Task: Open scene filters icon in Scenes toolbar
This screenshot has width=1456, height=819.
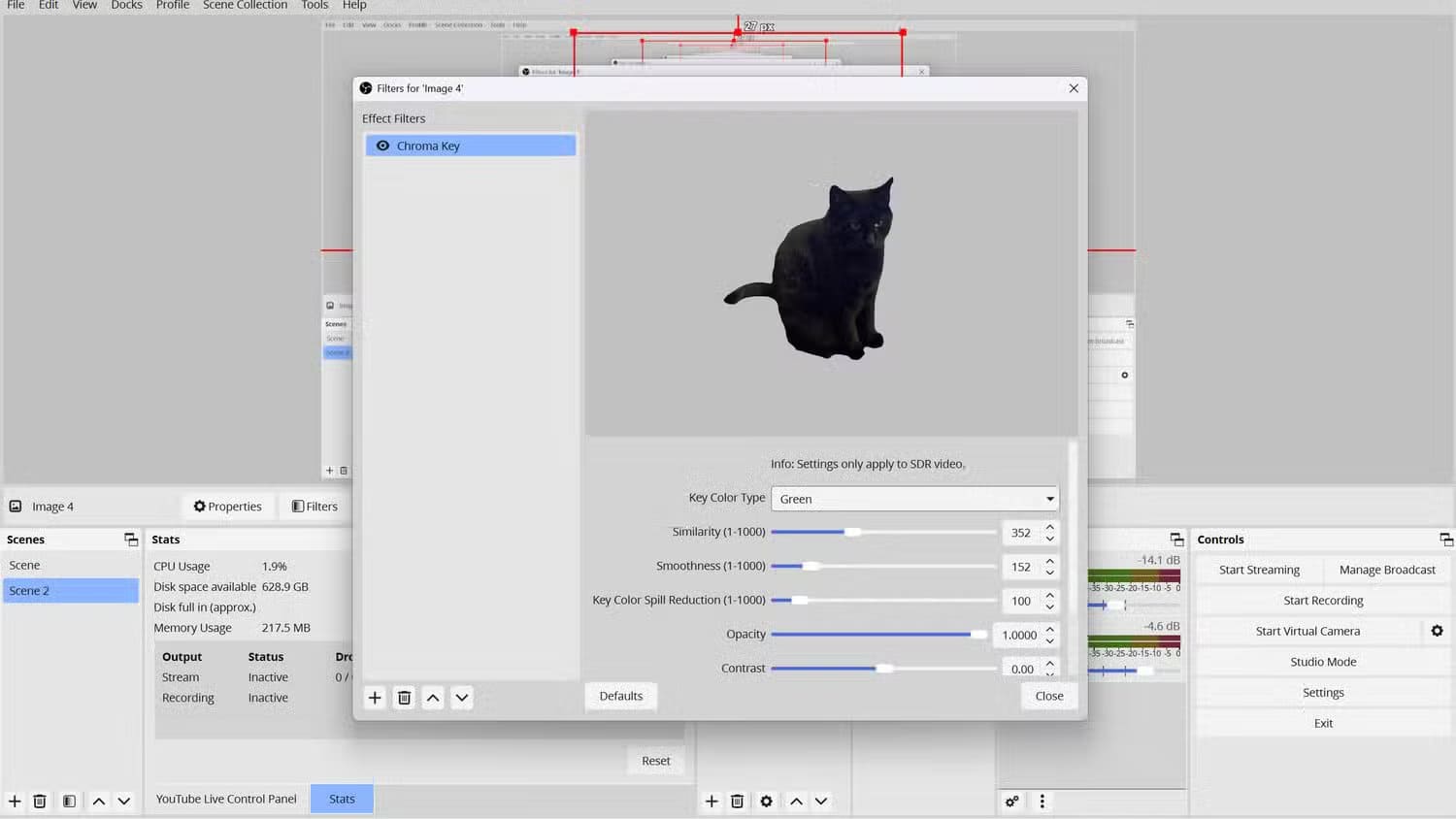Action: 69,802
